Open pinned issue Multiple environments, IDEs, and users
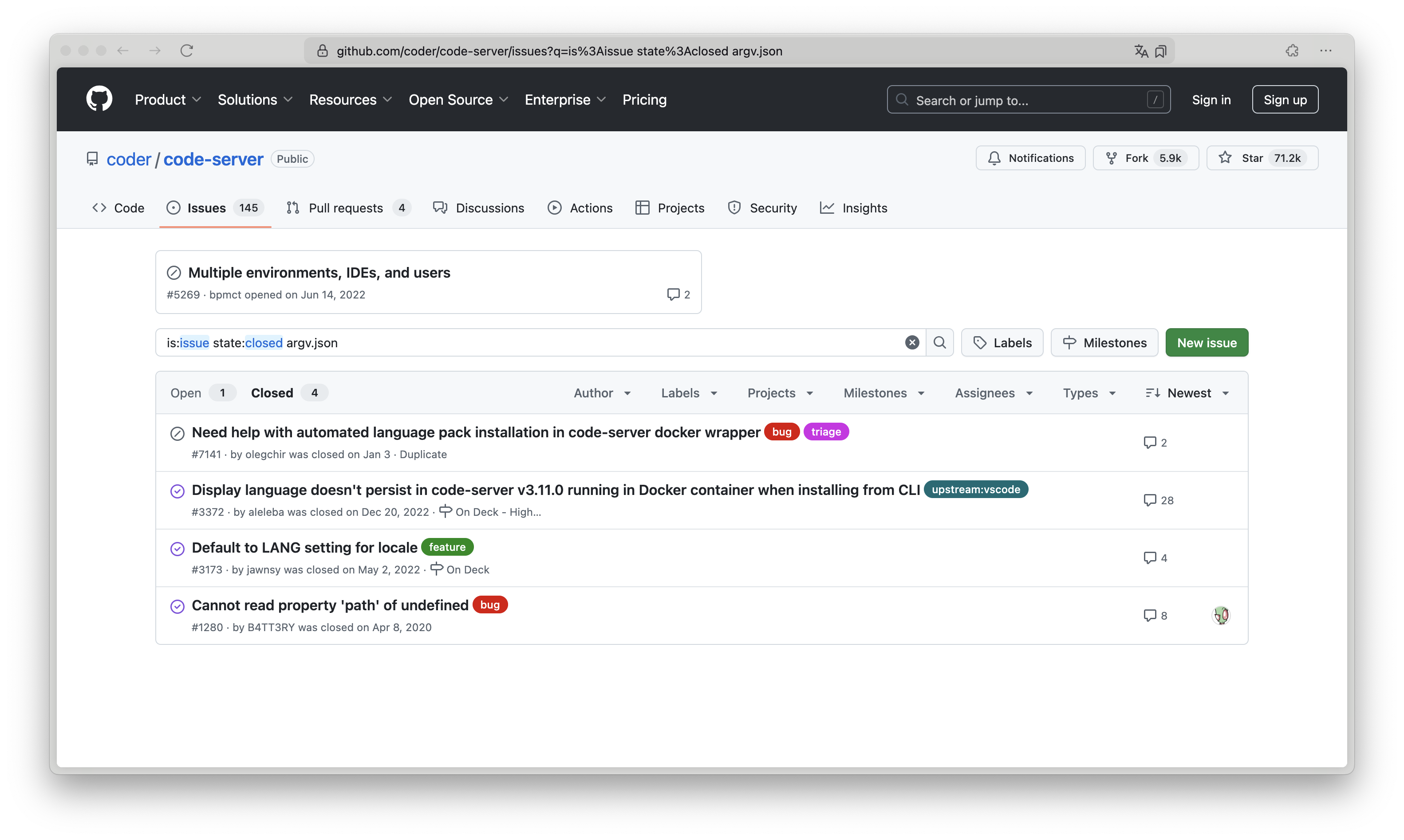The height and width of the screenshot is (840, 1404). pos(319,272)
